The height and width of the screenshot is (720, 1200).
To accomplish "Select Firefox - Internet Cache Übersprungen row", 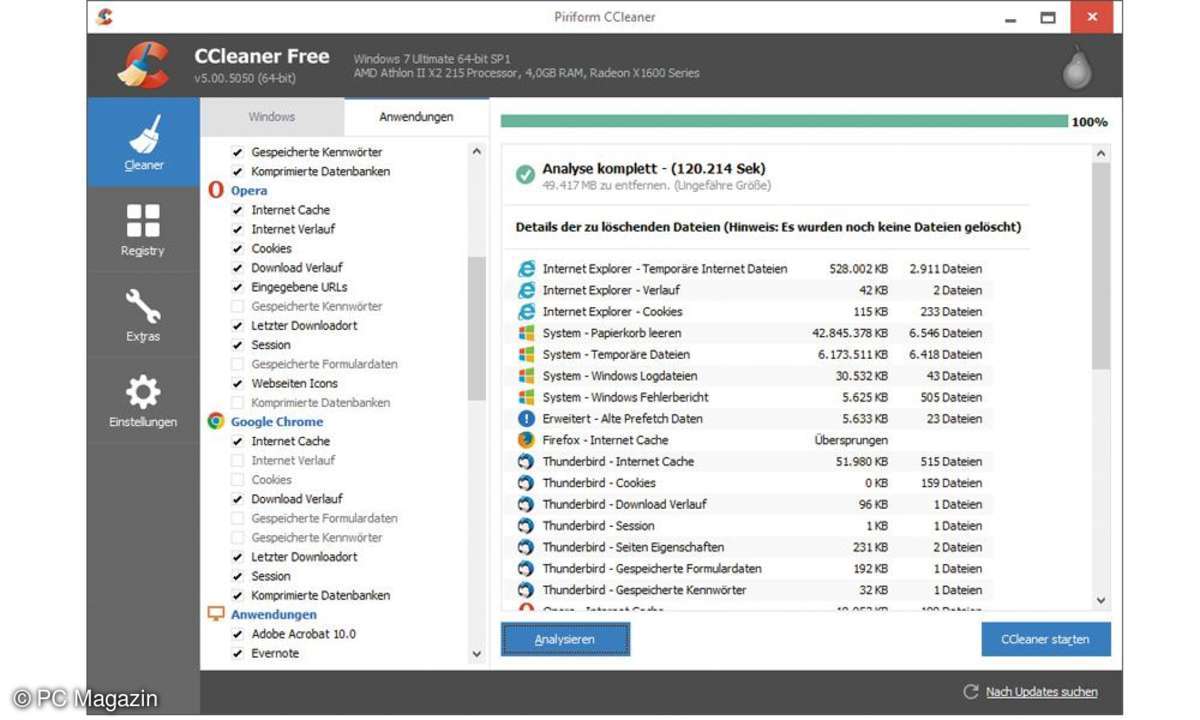I will click(754, 440).
